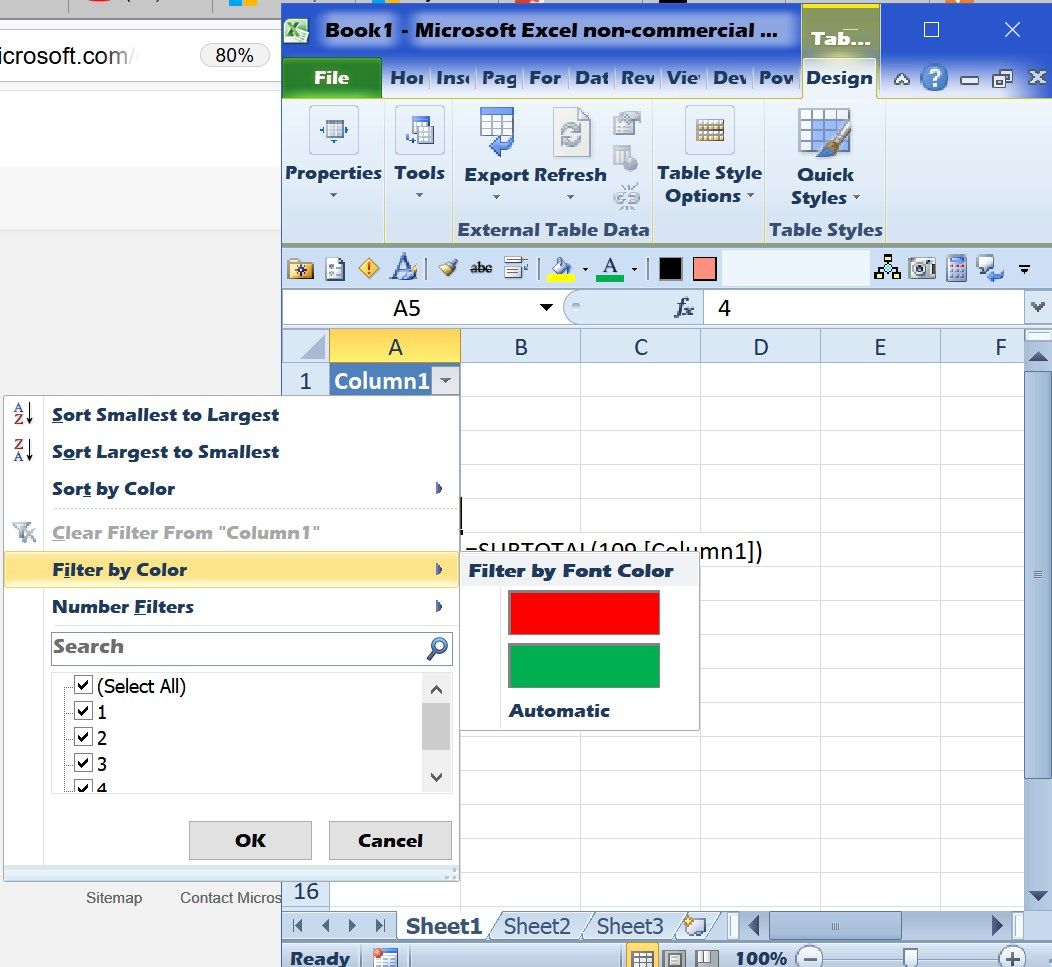
Task: Uncheck the value 1 checkbox
Action: click(83, 711)
